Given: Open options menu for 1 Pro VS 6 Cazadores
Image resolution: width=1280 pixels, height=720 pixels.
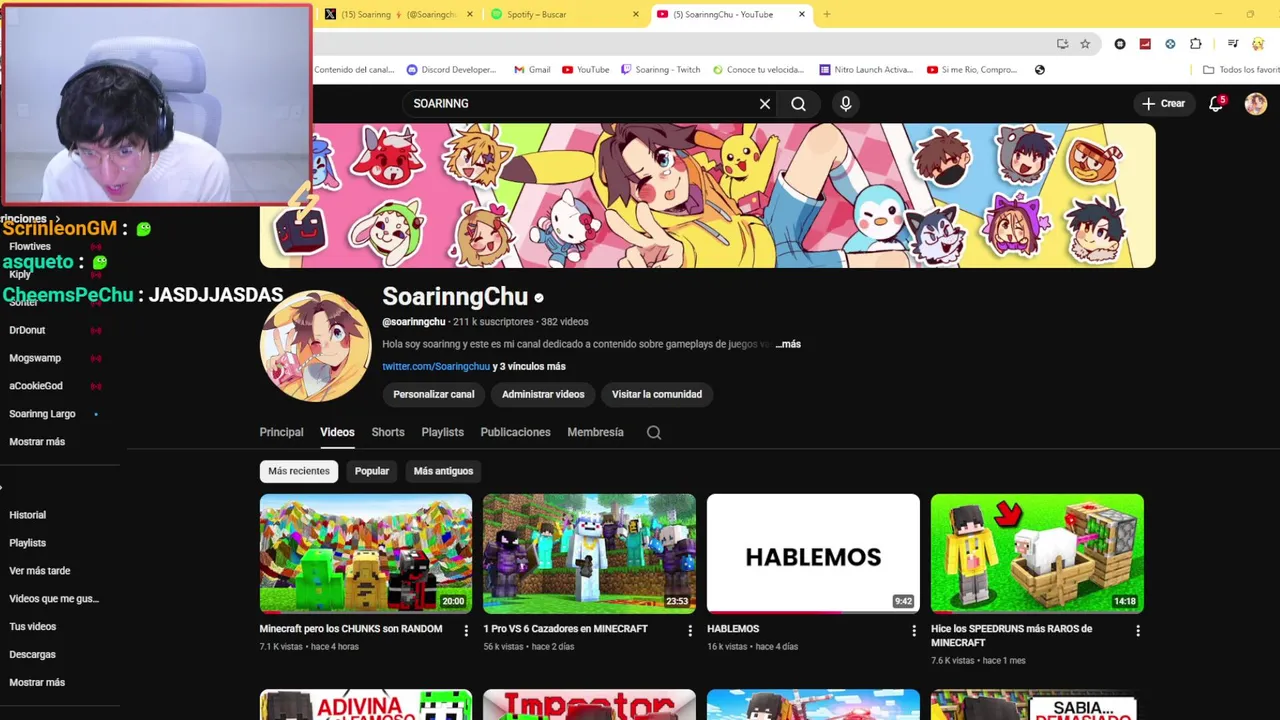Looking at the screenshot, I should tap(690, 630).
